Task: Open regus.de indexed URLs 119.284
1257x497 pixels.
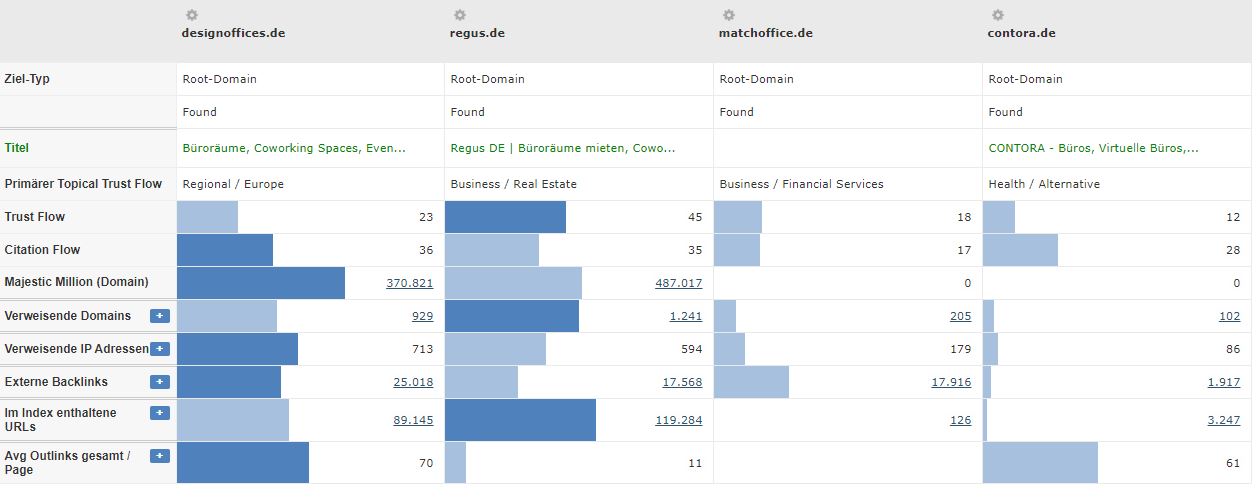Action: coord(679,420)
